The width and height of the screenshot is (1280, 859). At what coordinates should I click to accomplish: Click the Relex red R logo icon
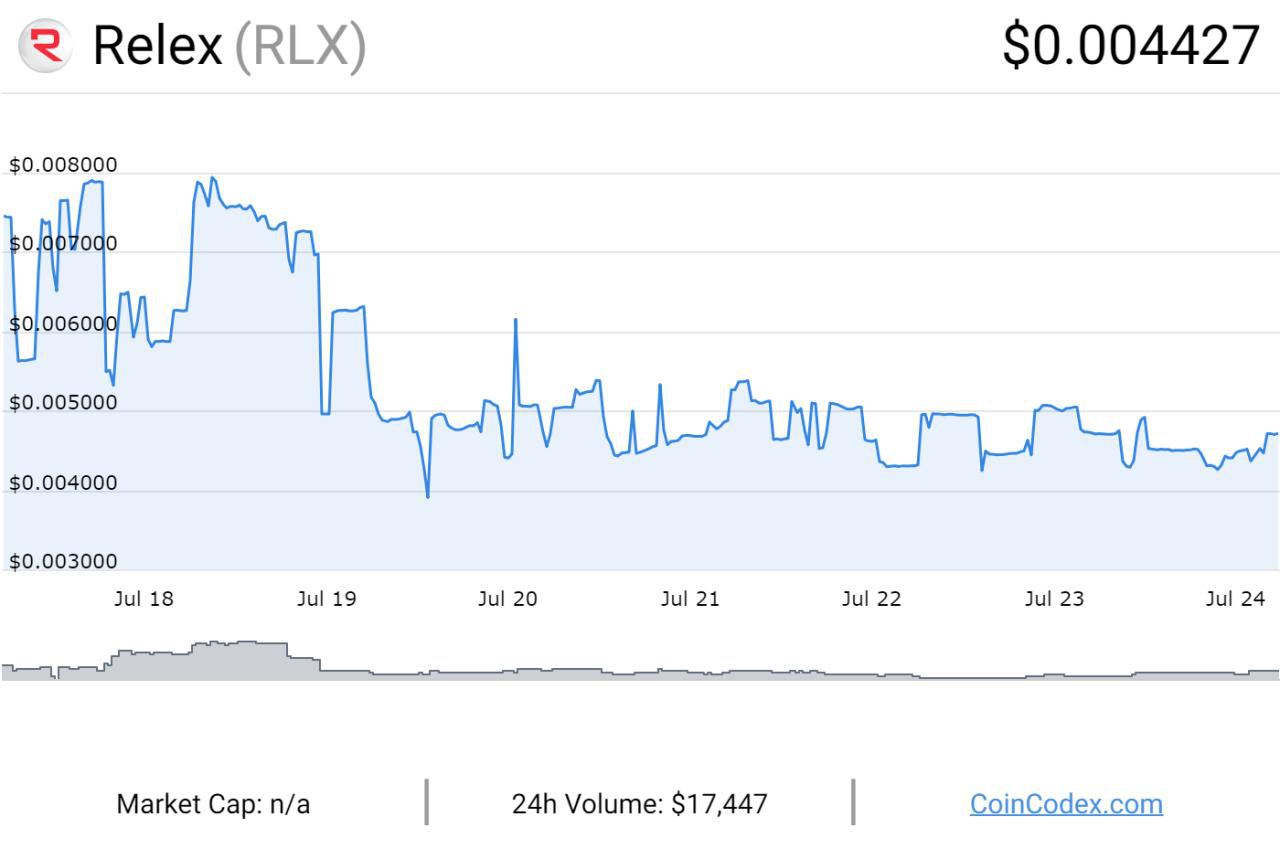[x=46, y=46]
